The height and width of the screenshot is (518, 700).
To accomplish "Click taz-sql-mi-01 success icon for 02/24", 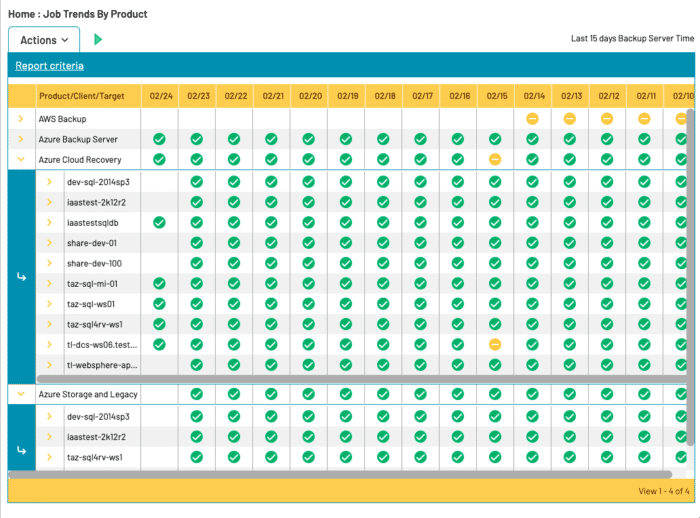I will (x=159, y=284).
